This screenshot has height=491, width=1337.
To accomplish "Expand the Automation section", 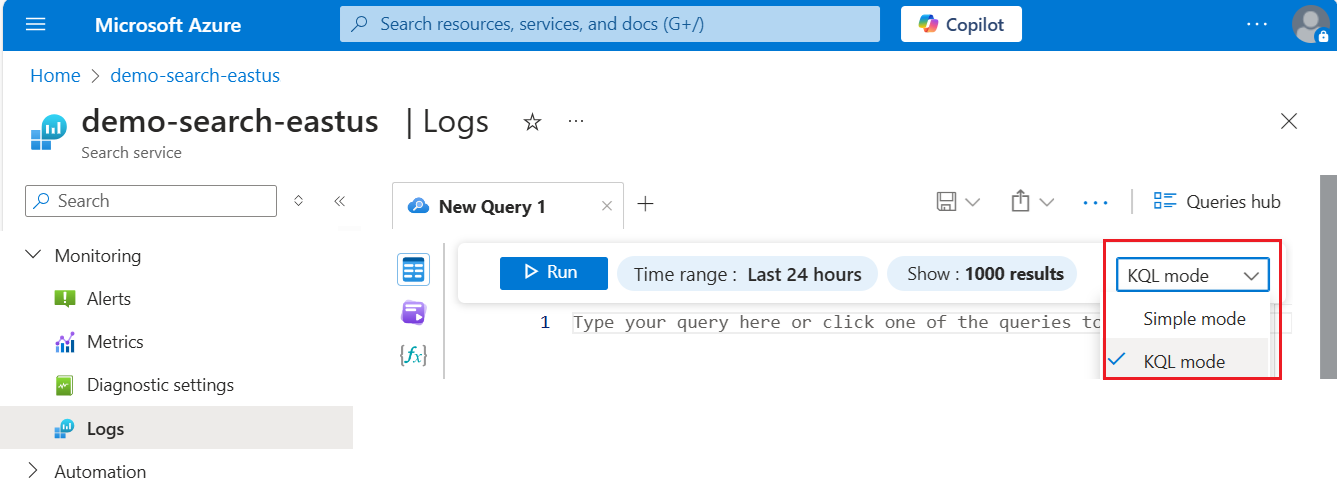I will coord(33,471).
